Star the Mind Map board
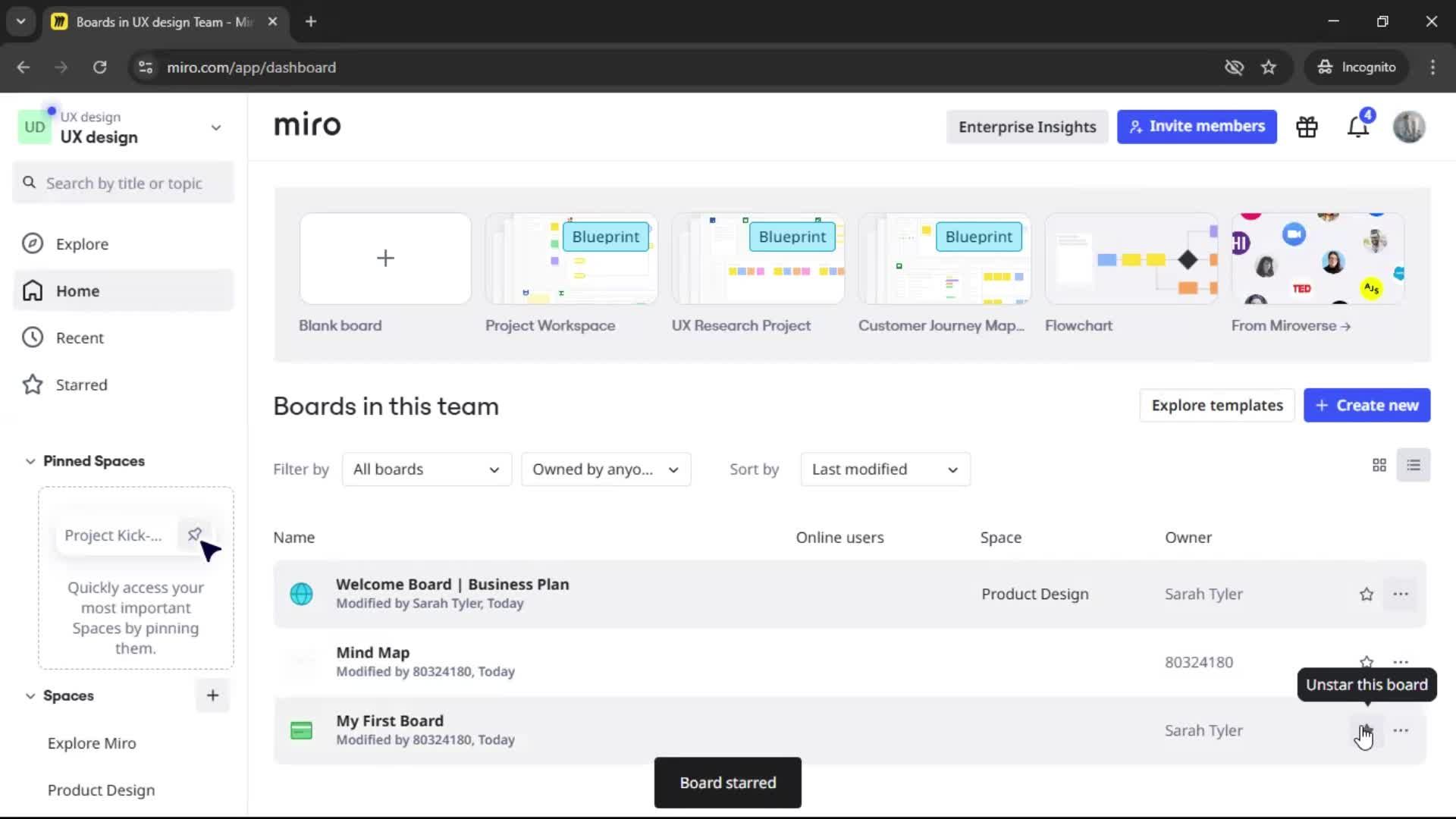The image size is (1456, 819). (1367, 661)
